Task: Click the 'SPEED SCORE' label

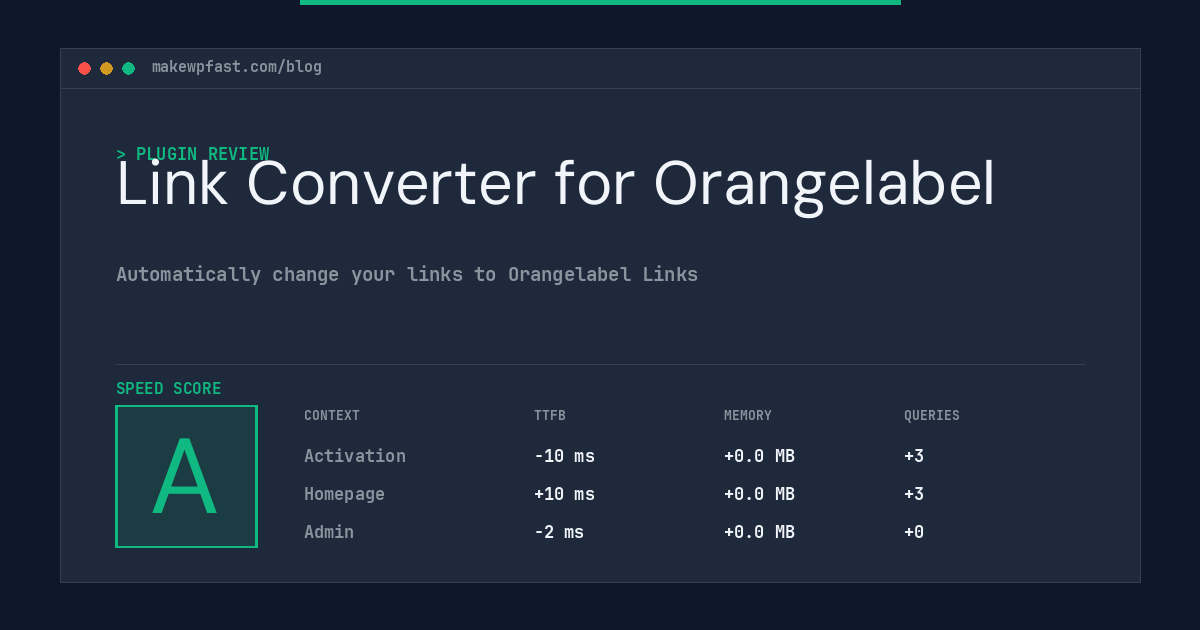Action: [169, 389]
